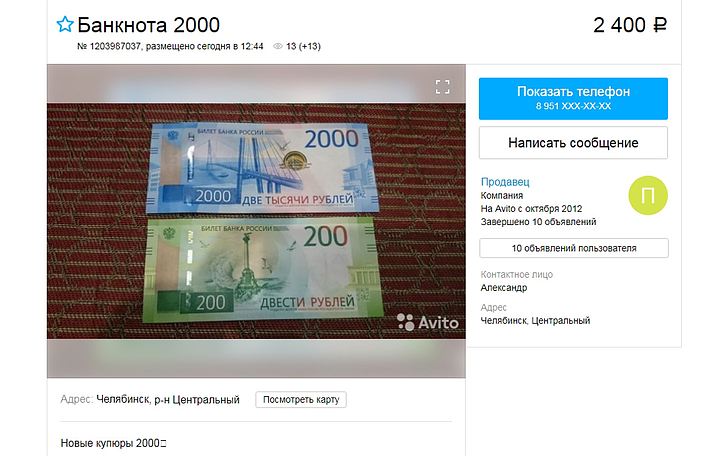This screenshot has height=456, width=720.
Task: Click the Банкнота 2000 listing title
Action: pyautogui.click(x=148, y=25)
